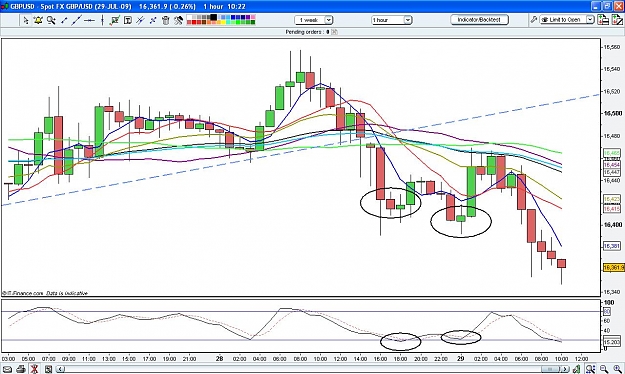Click the olive 16,422 moving average label
This screenshot has width=625, height=374.
pyautogui.click(x=612, y=199)
